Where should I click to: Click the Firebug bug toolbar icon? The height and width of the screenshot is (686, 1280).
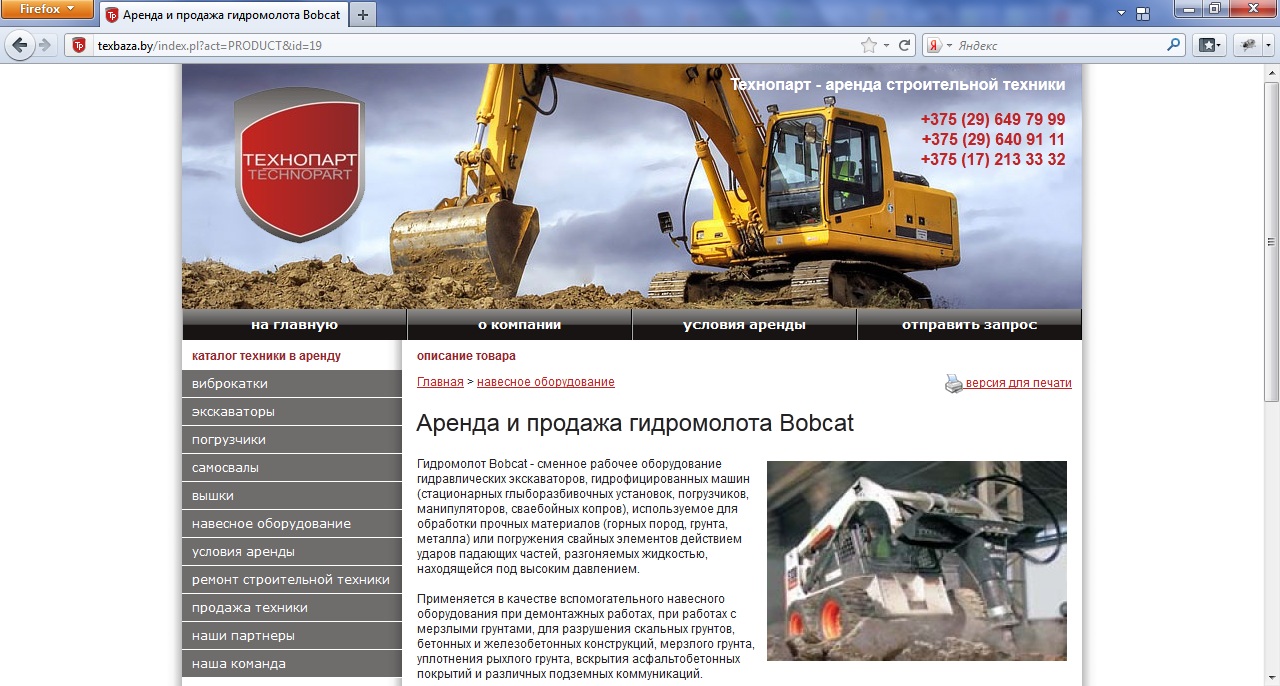coord(1250,46)
